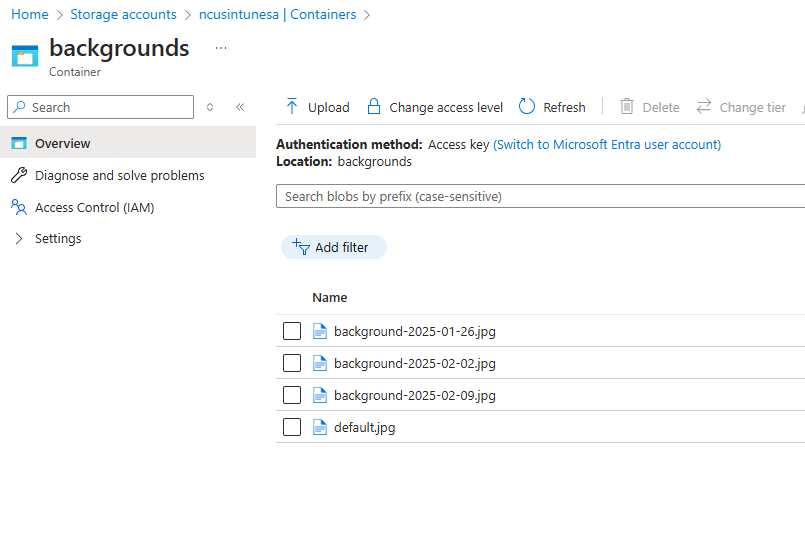Focus the Search blobs by prefix field

540,197
